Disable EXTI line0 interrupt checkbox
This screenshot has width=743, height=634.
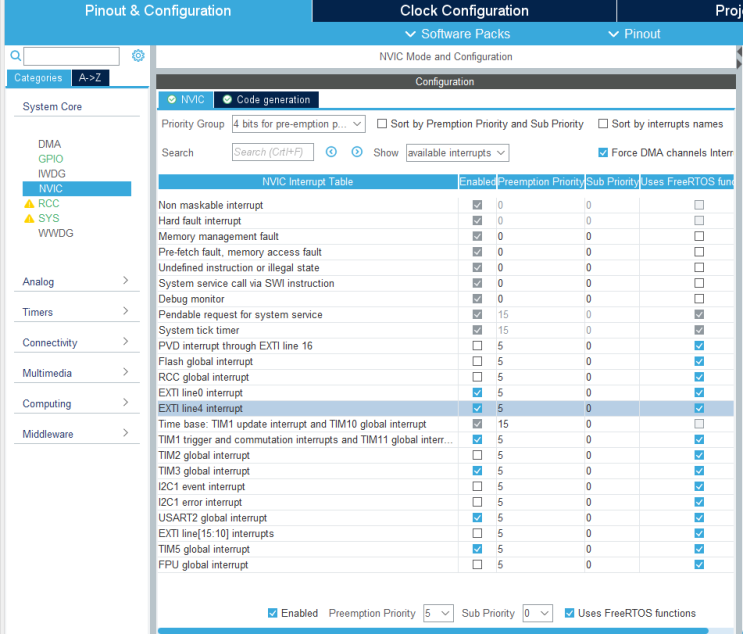click(477, 393)
